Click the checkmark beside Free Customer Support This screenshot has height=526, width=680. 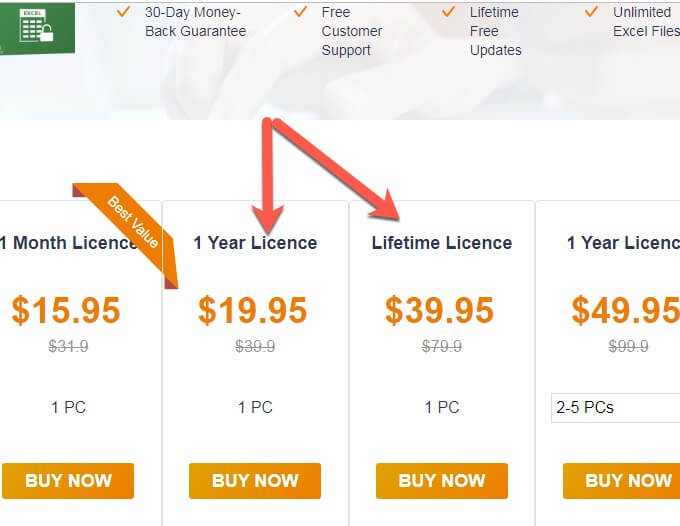coord(300,12)
